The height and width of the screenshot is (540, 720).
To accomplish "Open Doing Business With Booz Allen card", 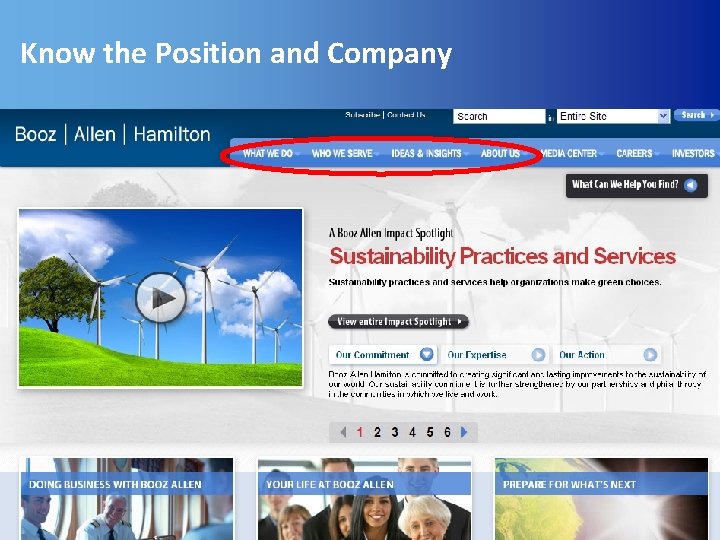I will click(x=126, y=499).
